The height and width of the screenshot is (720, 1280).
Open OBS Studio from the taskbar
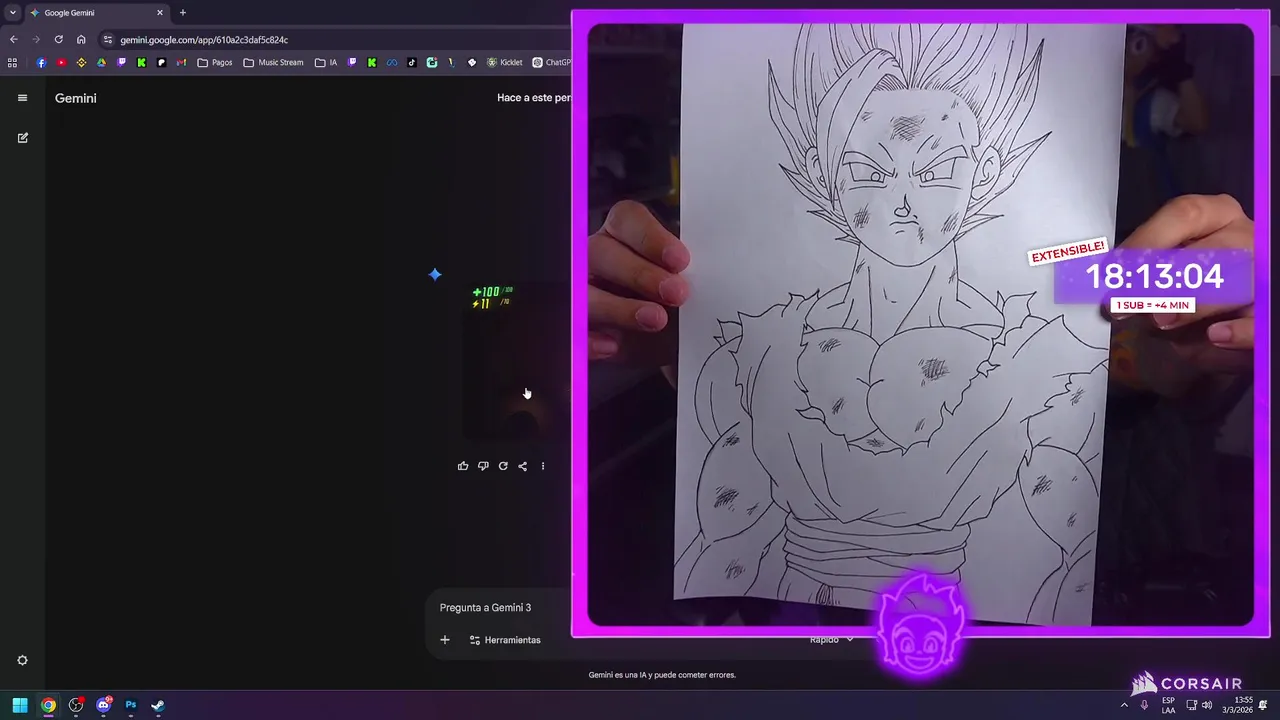pos(76,705)
